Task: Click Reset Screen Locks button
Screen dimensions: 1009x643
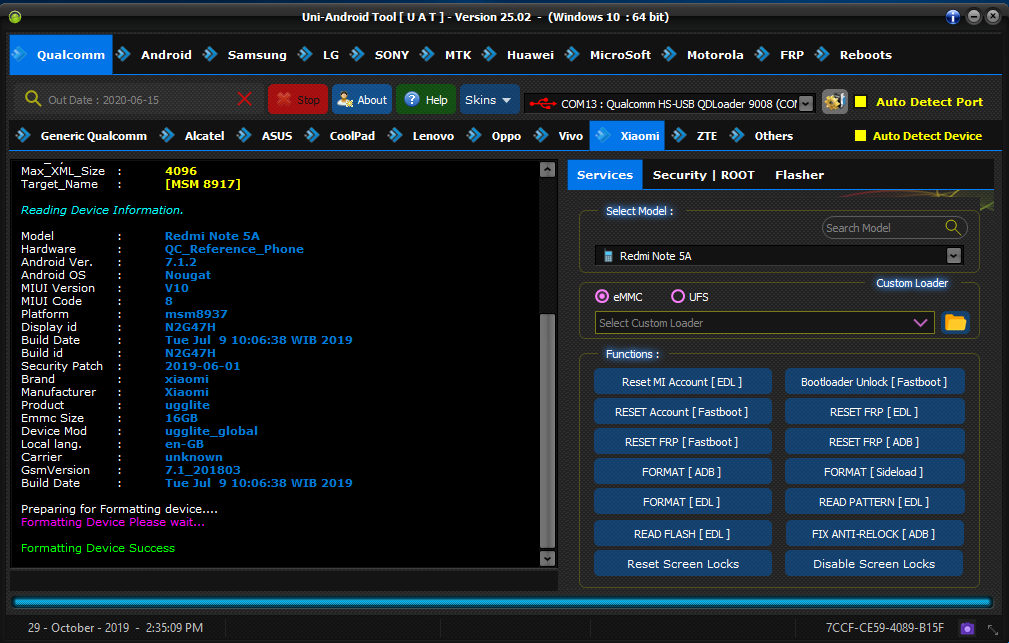Action: [x=682, y=564]
